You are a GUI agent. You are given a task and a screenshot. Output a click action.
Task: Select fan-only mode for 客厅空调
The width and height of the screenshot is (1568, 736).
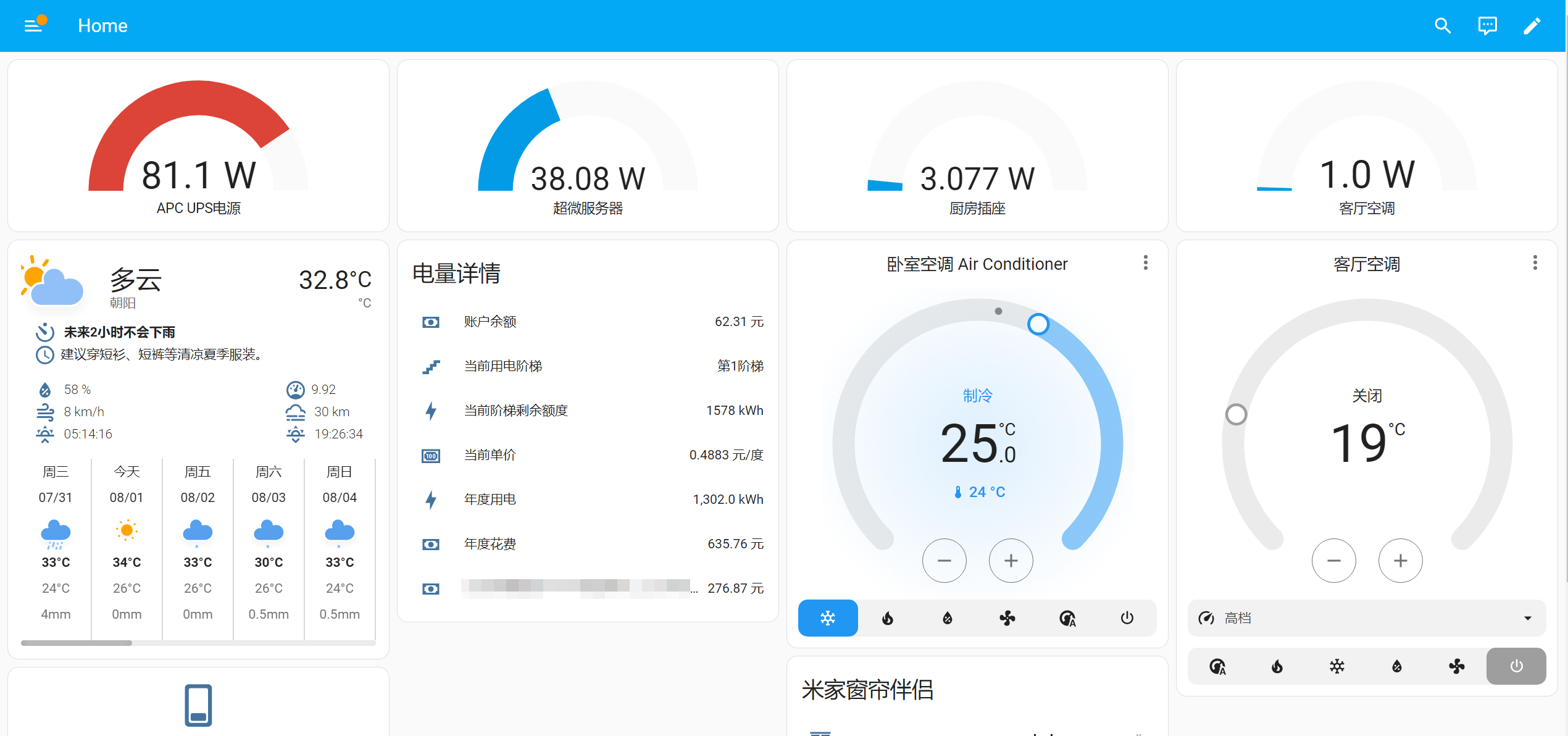tap(1457, 666)
